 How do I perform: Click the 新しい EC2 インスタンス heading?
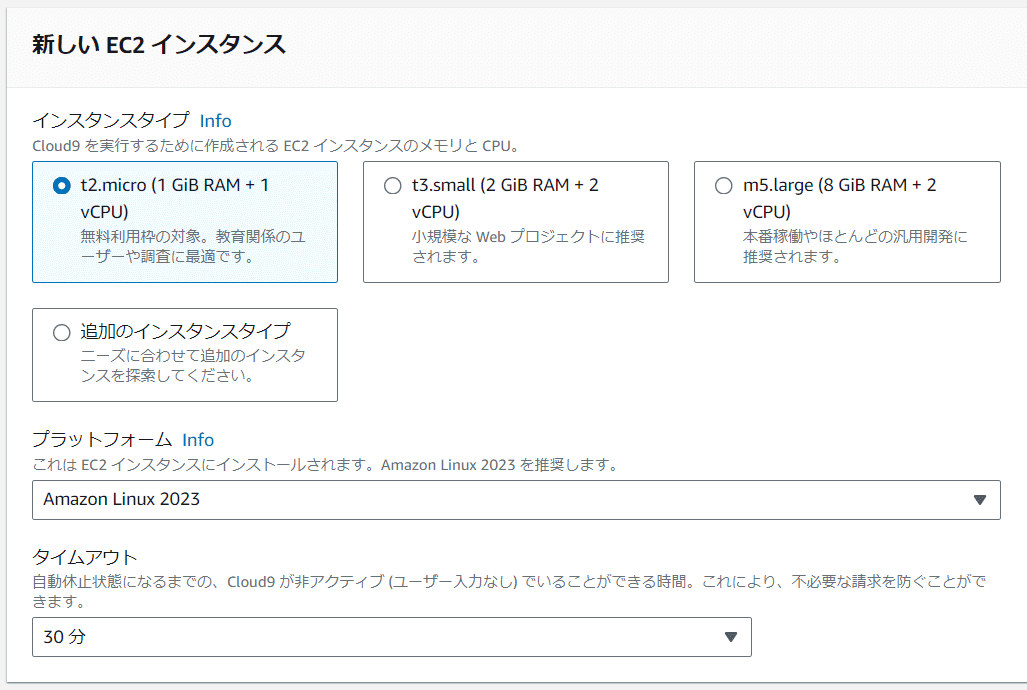click(159, 45)
